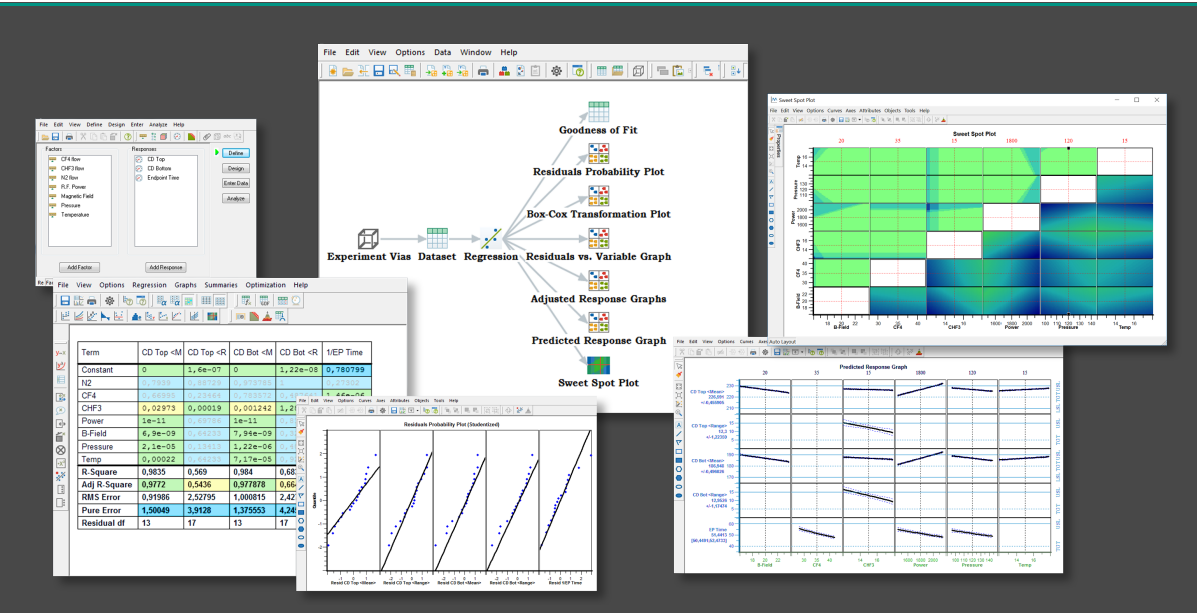This screenshot has width=1197, height=613.
Task: Click the printer icon in the top toolbar
Action: [x=483, y=71]
